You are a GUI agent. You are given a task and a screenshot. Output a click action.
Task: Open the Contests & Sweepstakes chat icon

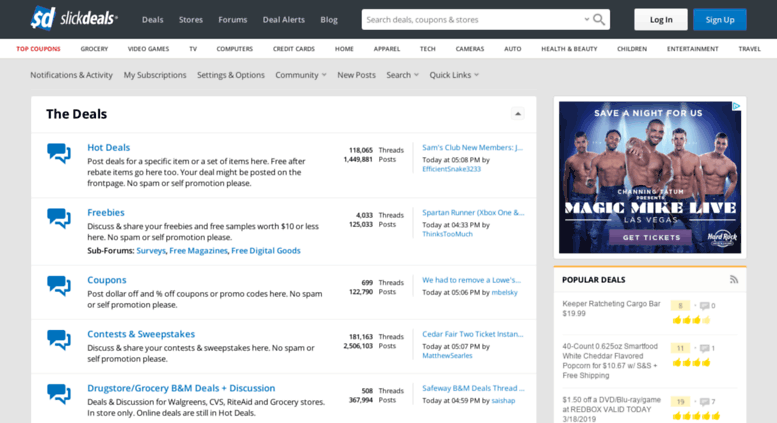tap(59, 340)
